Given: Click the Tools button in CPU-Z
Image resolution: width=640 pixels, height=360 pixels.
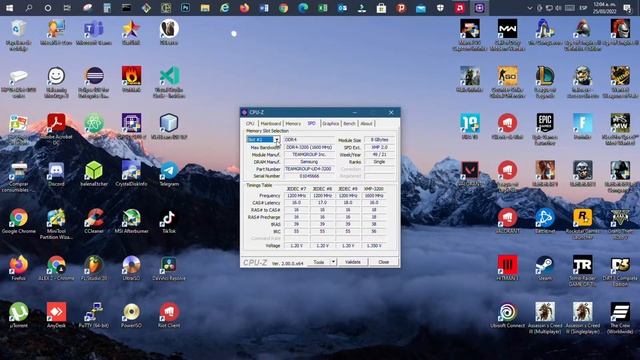Looking at the screenshot, I should [319, 262].
